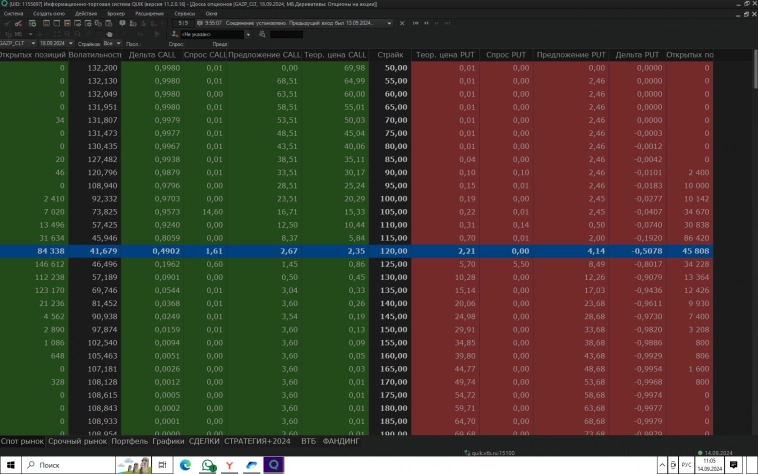The height and width of the screenshot is (474, 758).
Task: Click the Страйк column header
Action: point(391,54)
